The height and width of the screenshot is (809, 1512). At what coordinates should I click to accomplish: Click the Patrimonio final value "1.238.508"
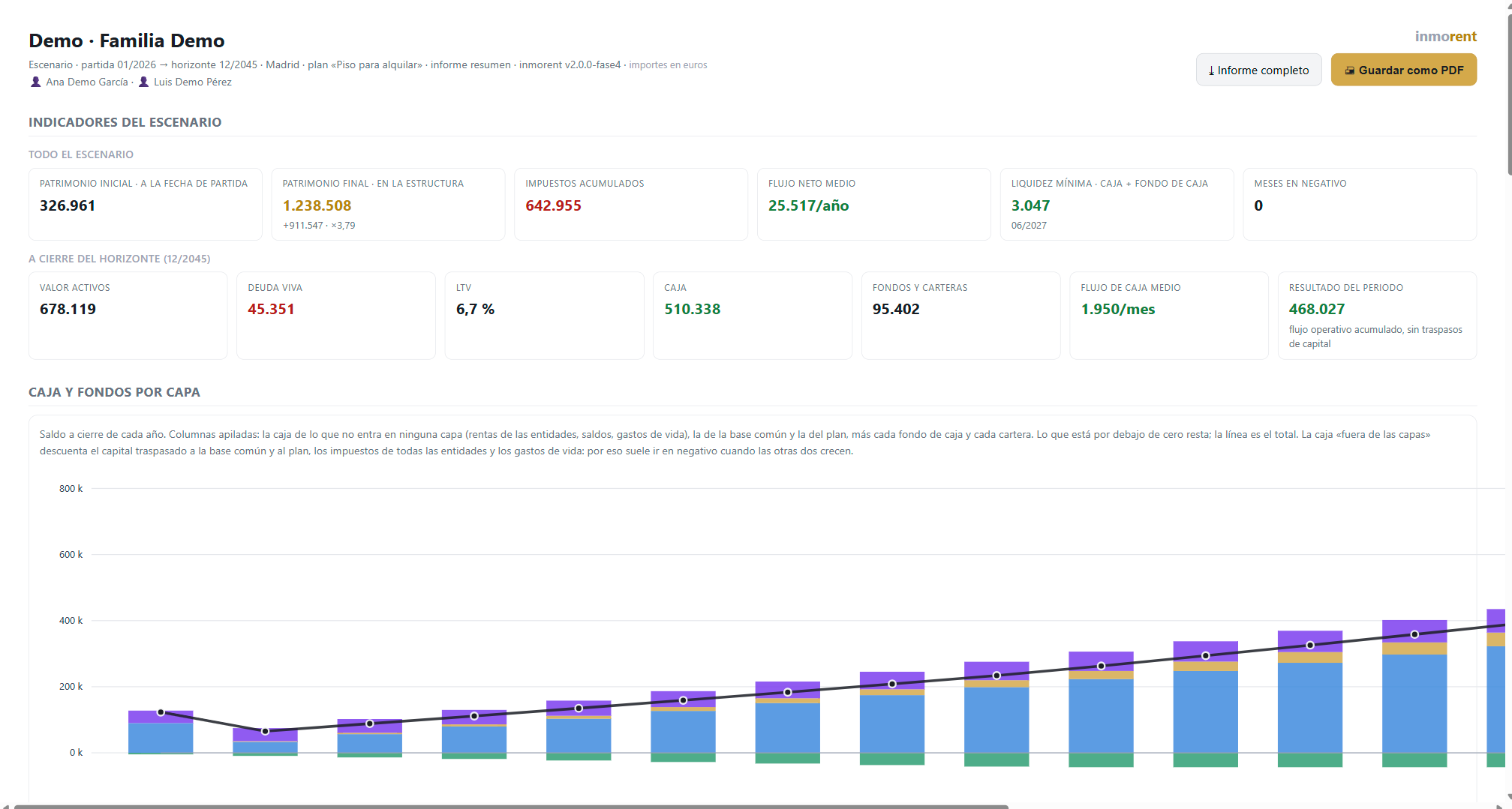click(318, 206)
